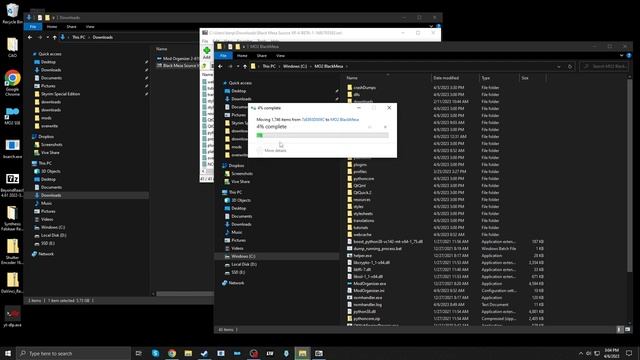The width and height of the screenshot is (640, 360).
Task: Open address bar history dropdown in MO2 BlackMesa window
Action: pos(559,67)
